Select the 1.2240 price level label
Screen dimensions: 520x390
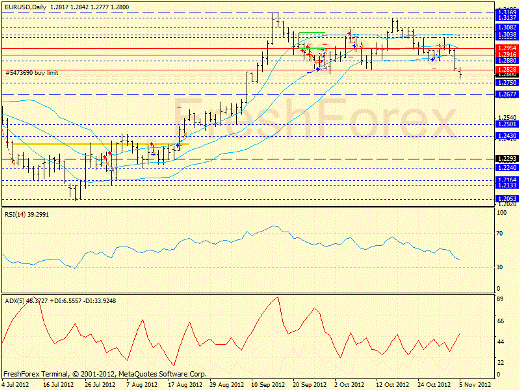point(507,168)
